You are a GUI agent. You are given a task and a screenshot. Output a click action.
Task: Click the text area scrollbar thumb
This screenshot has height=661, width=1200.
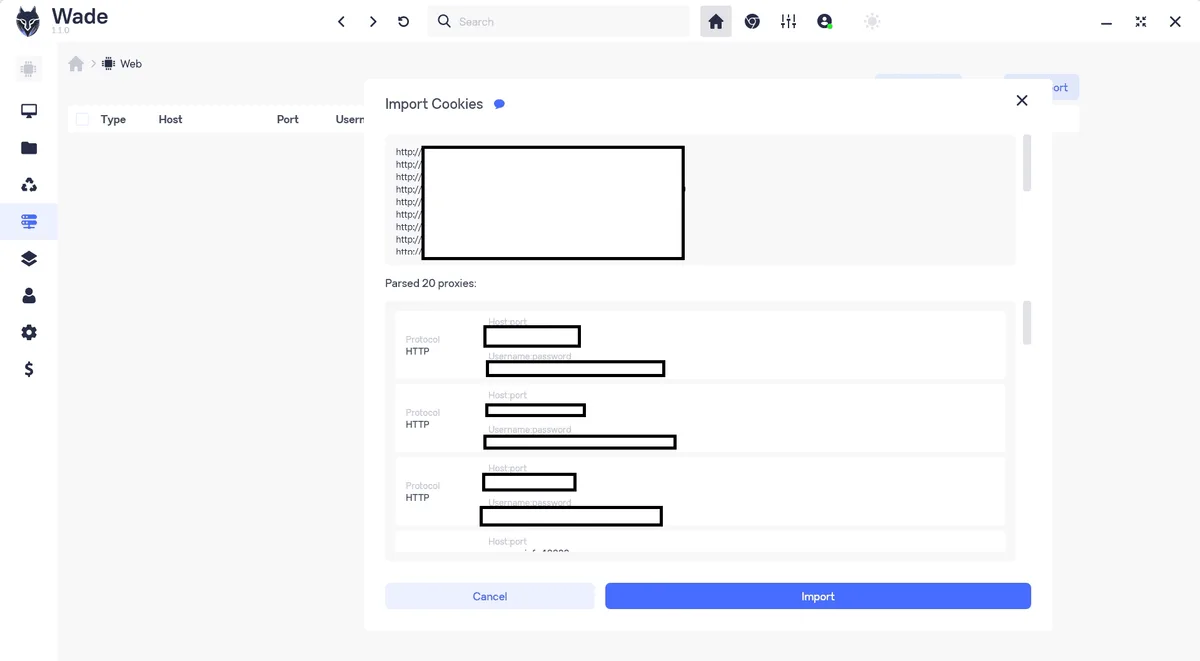(x=1027, y=163)
